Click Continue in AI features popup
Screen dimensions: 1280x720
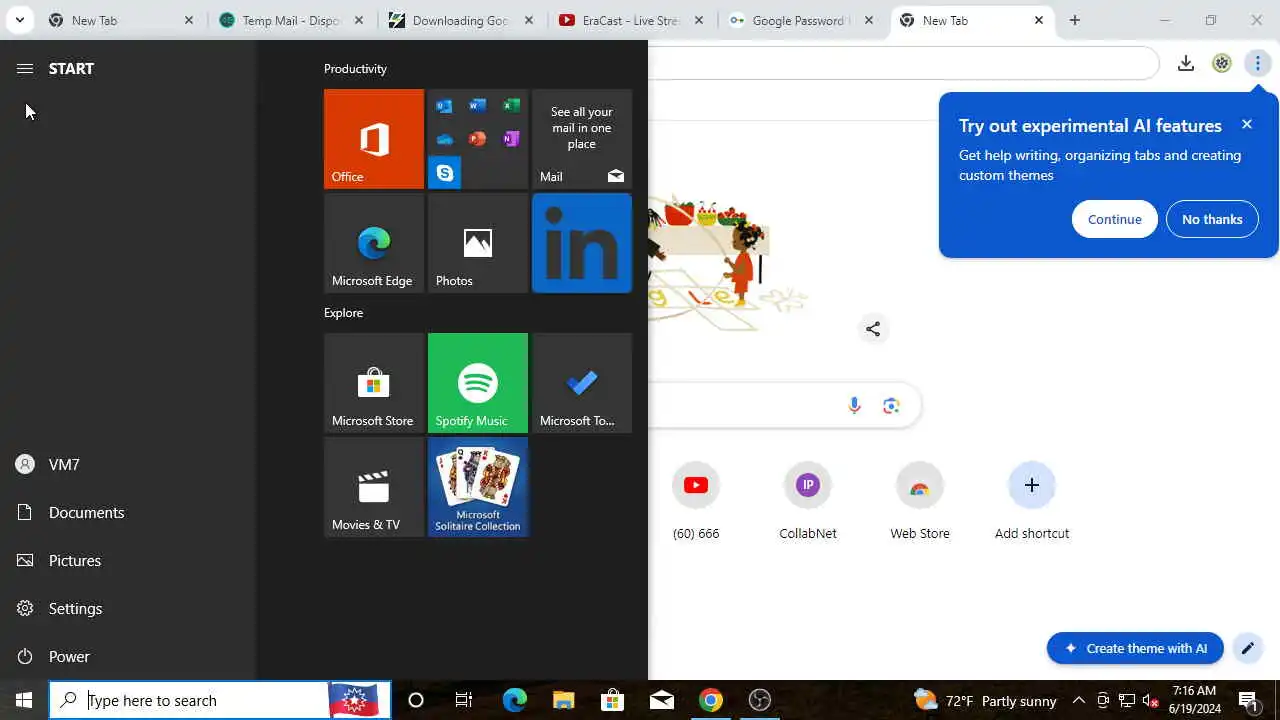(x=1115, y=219)
